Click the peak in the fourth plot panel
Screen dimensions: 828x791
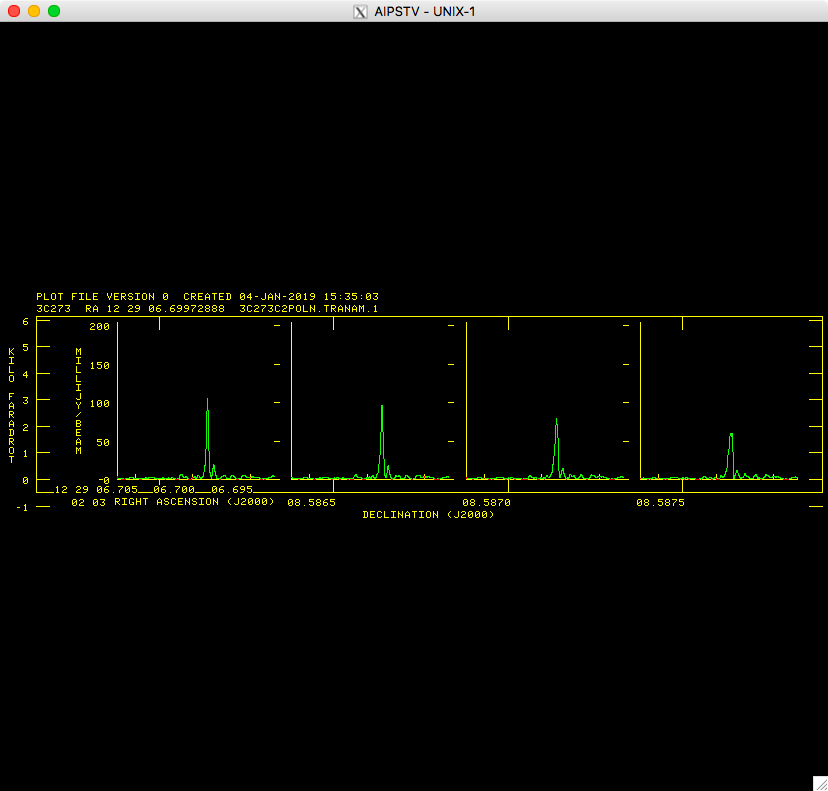coord(731,436)
